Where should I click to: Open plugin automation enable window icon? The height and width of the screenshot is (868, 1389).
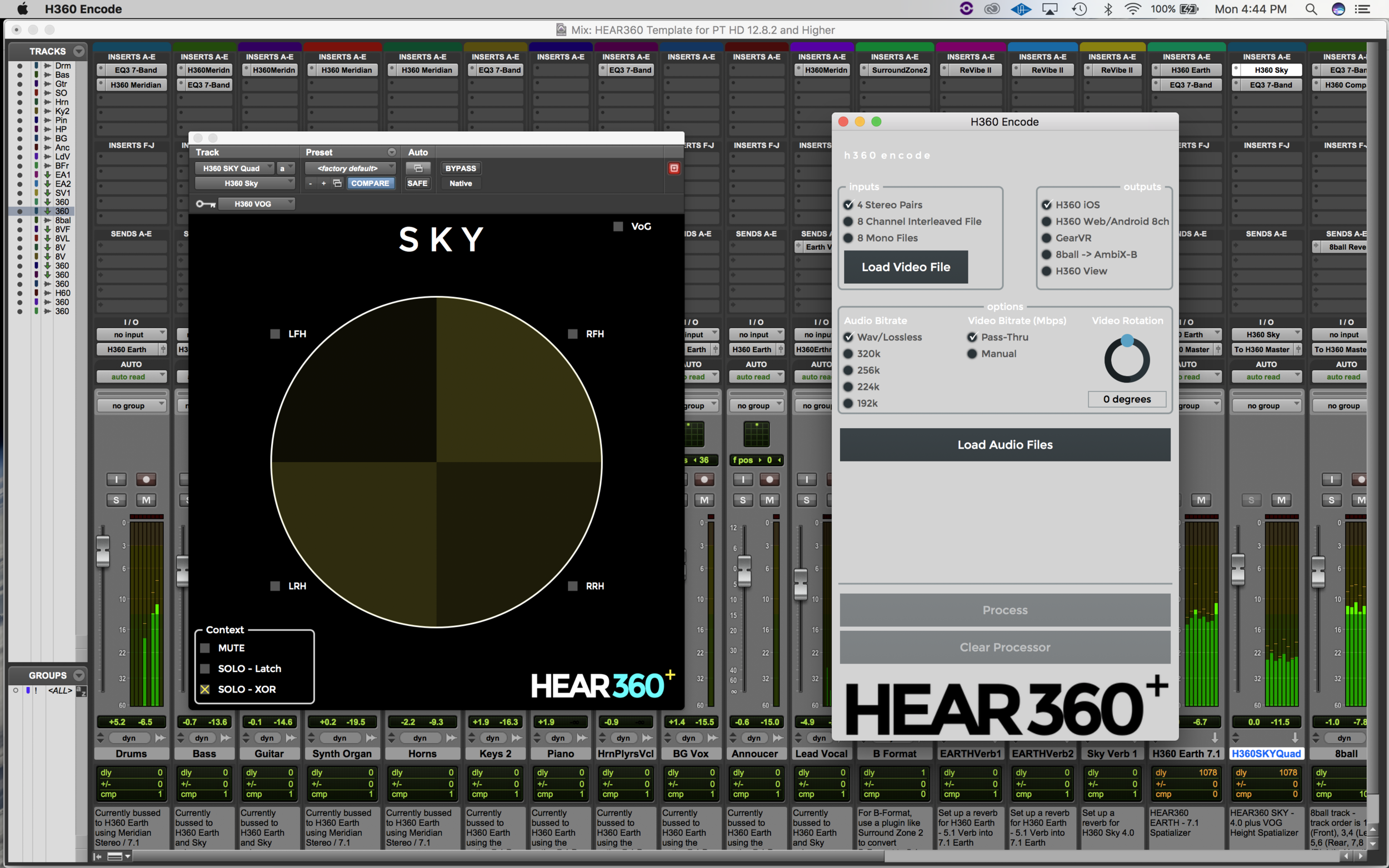click(x=418, y=168)
